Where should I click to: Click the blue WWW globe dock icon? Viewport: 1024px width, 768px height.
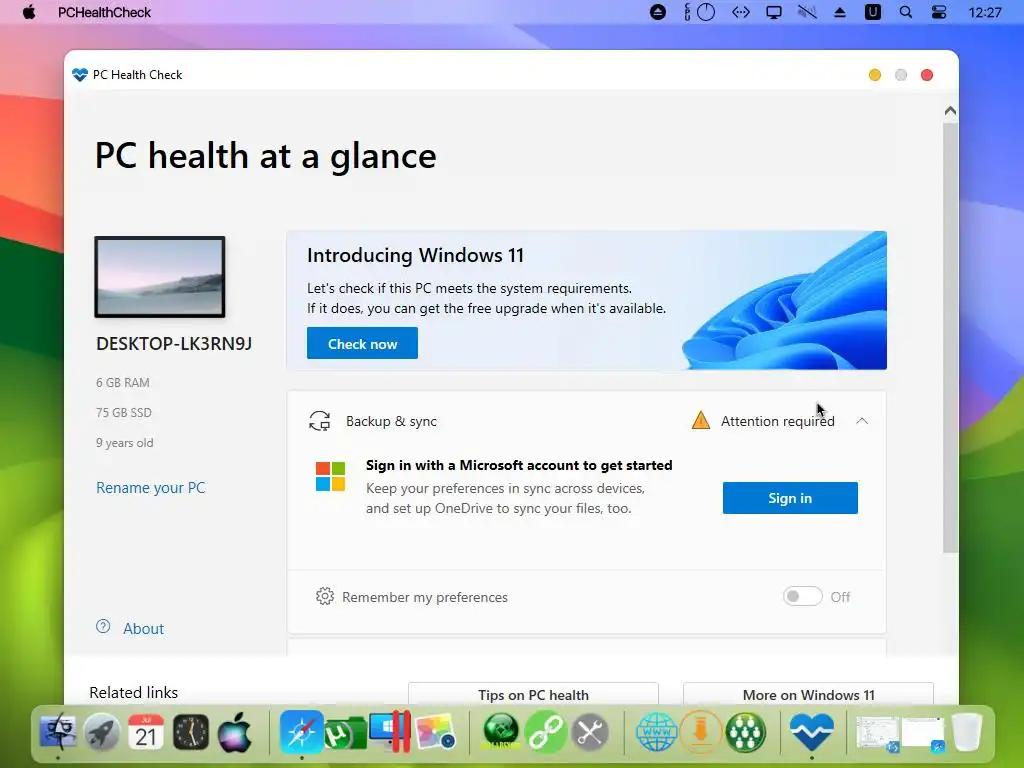(656, 731)
